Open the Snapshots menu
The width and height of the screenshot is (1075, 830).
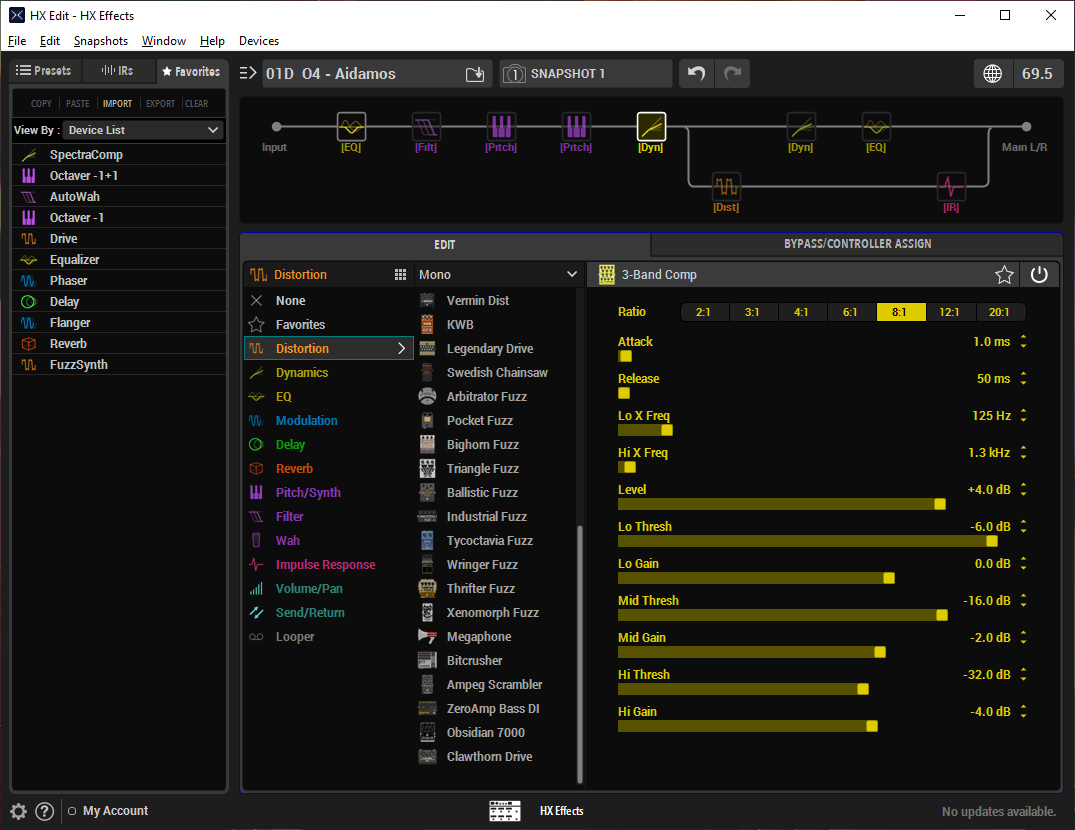(101, 41)
